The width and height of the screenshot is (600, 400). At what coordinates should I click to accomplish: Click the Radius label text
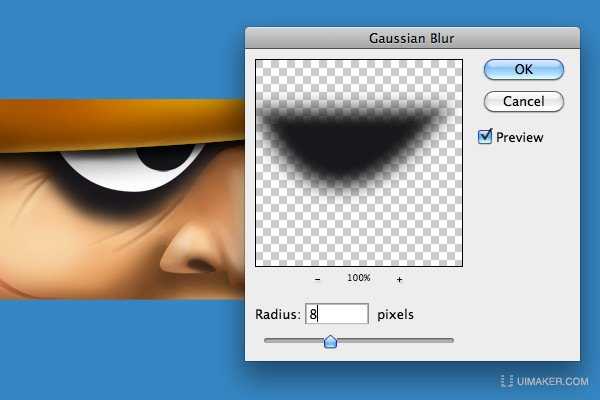(276, 315)
